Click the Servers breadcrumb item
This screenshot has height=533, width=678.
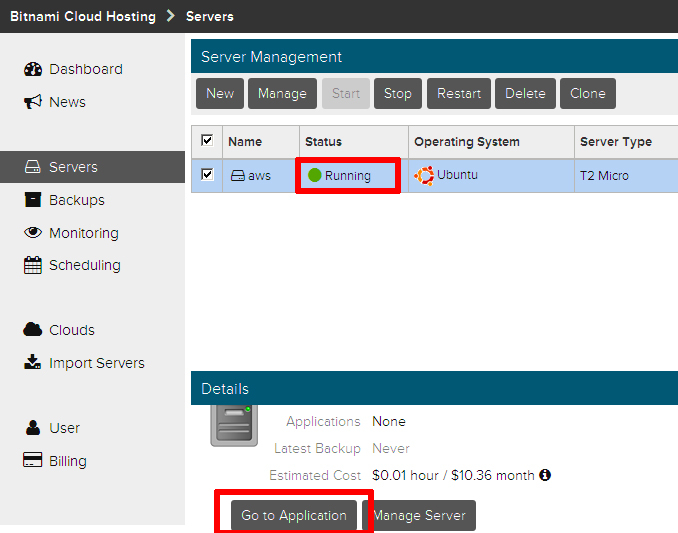210,16
